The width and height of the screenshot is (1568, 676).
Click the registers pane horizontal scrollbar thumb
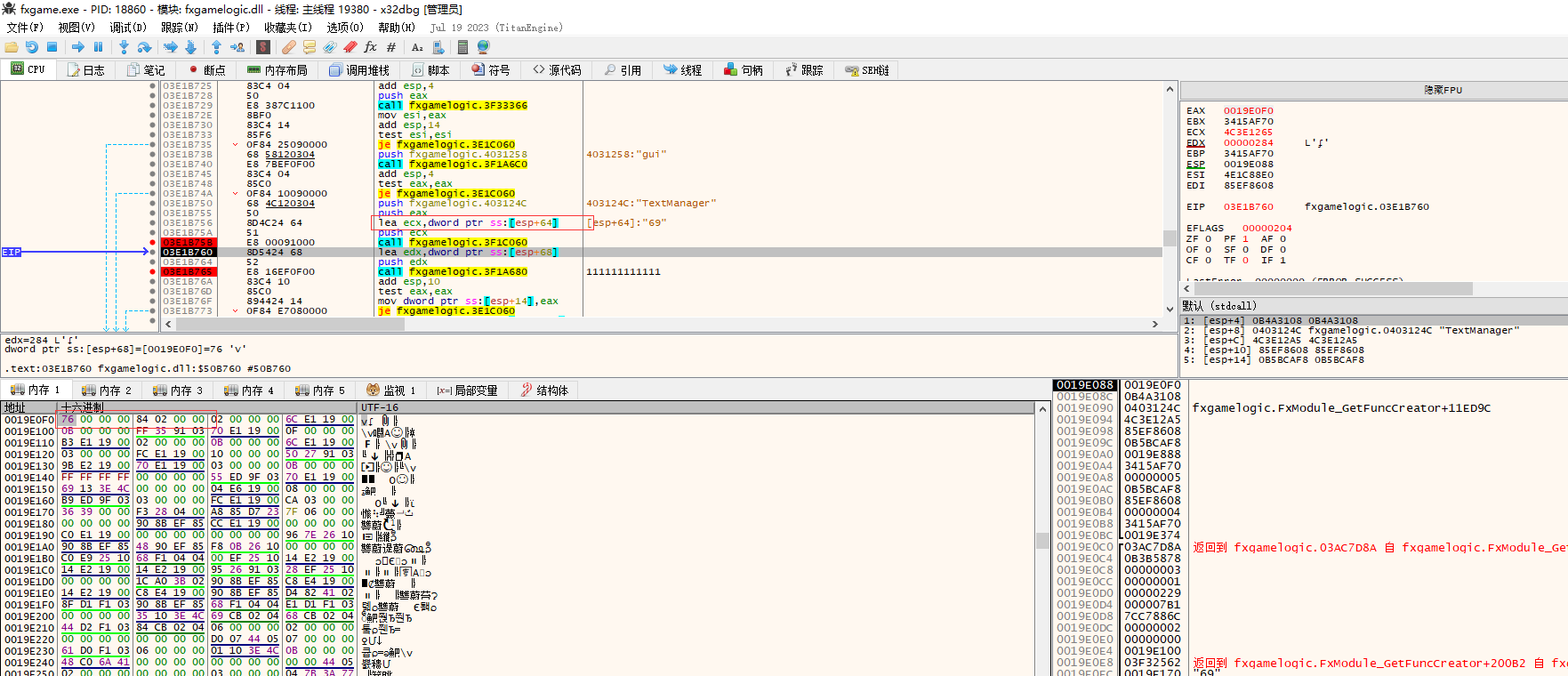click(1332, 289)
